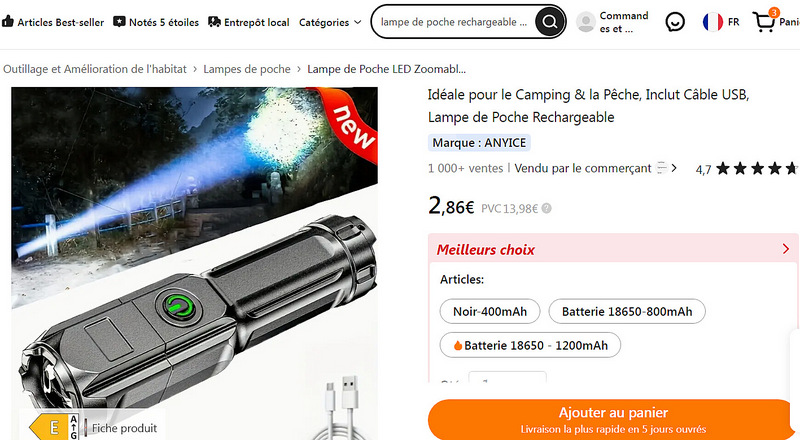Open the shopping cart icon

click(x=764, y=22)
